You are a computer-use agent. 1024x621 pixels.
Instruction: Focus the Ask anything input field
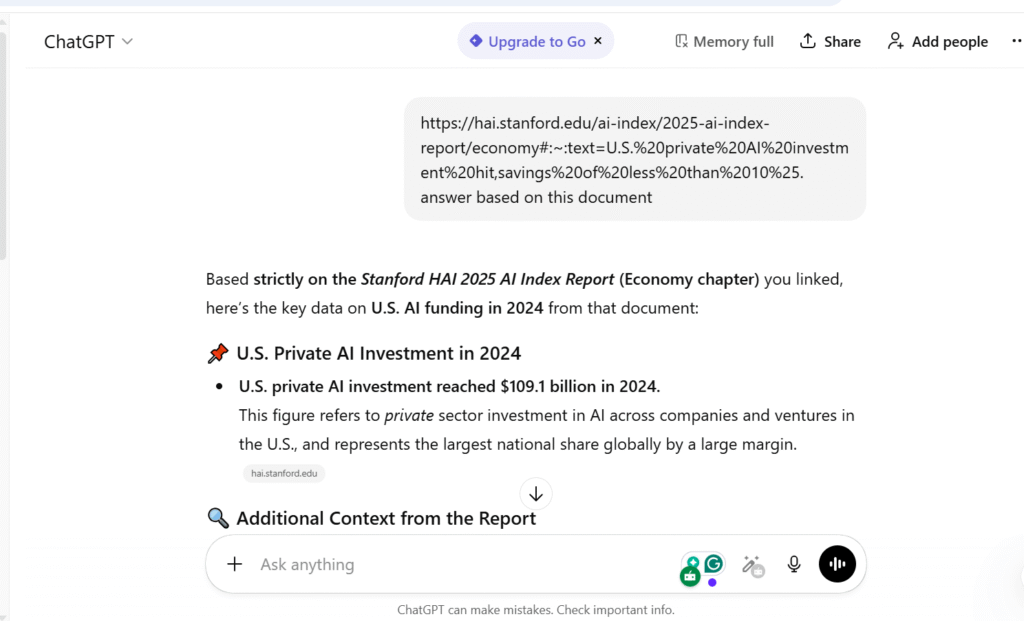click(x=457, y=564)
